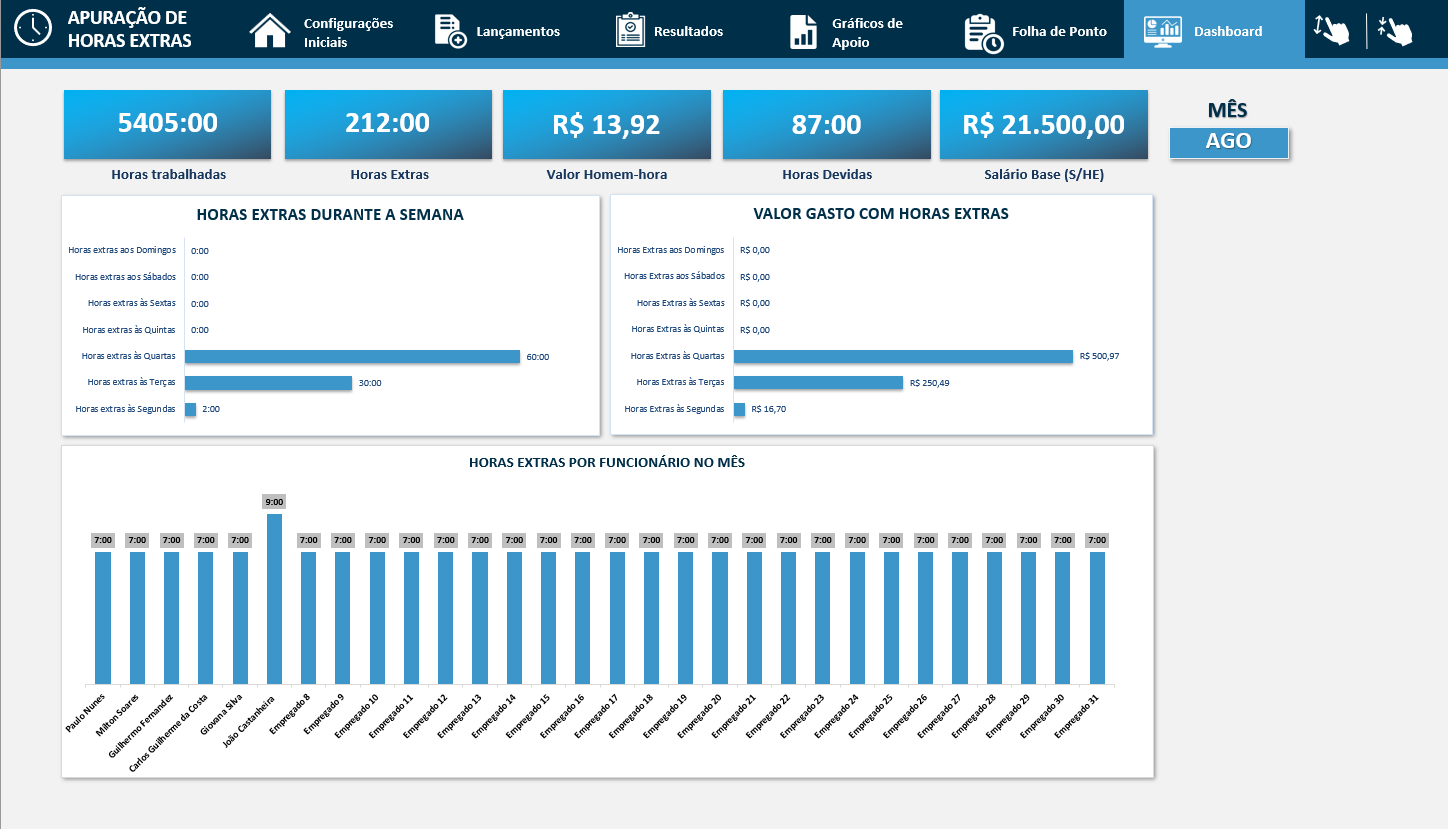Click the Resultados clipboard icon
Image resolution: width=1448 pixels, height=829 pixels.
point(630,31)
